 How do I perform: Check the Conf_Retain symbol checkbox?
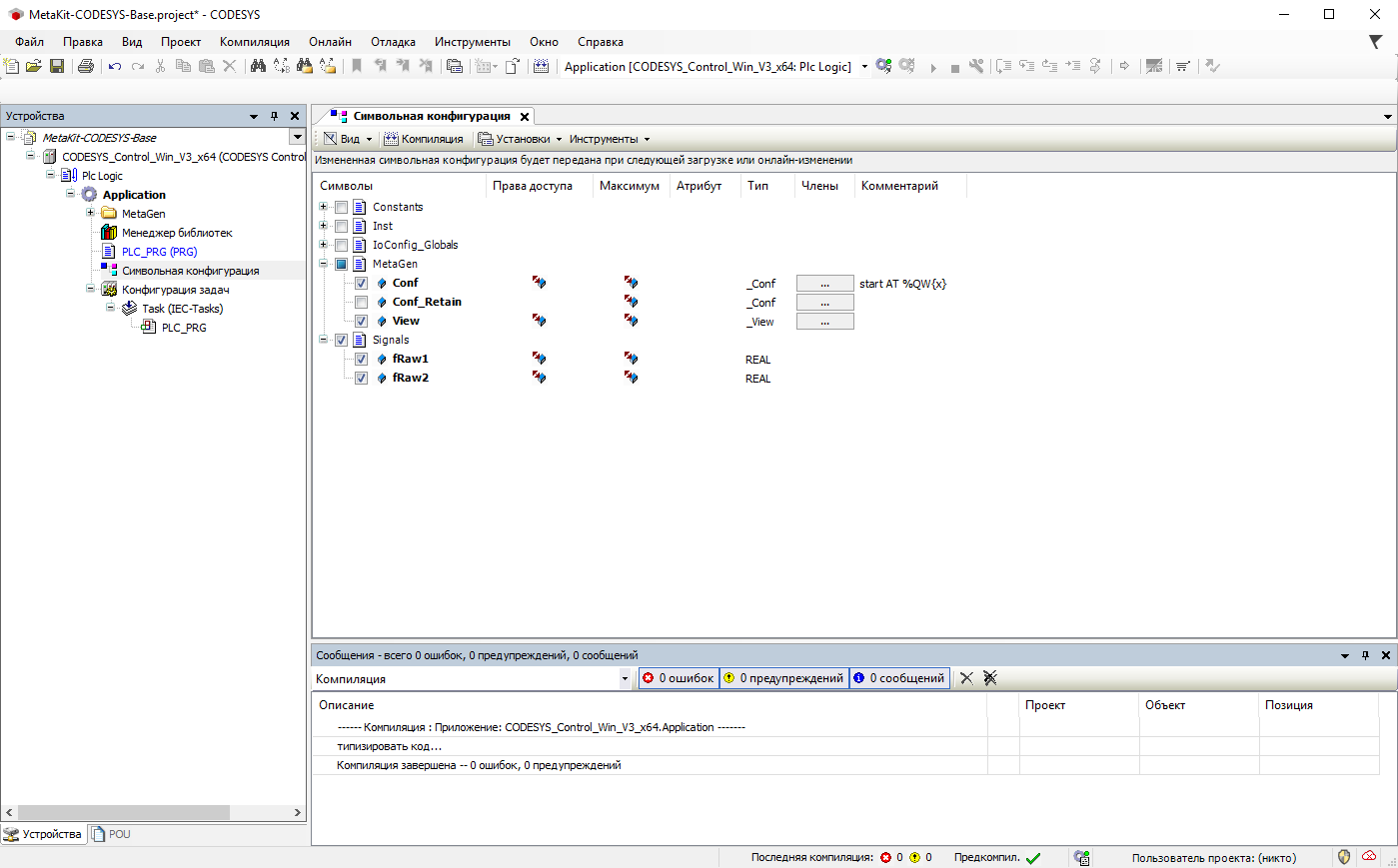361,303
